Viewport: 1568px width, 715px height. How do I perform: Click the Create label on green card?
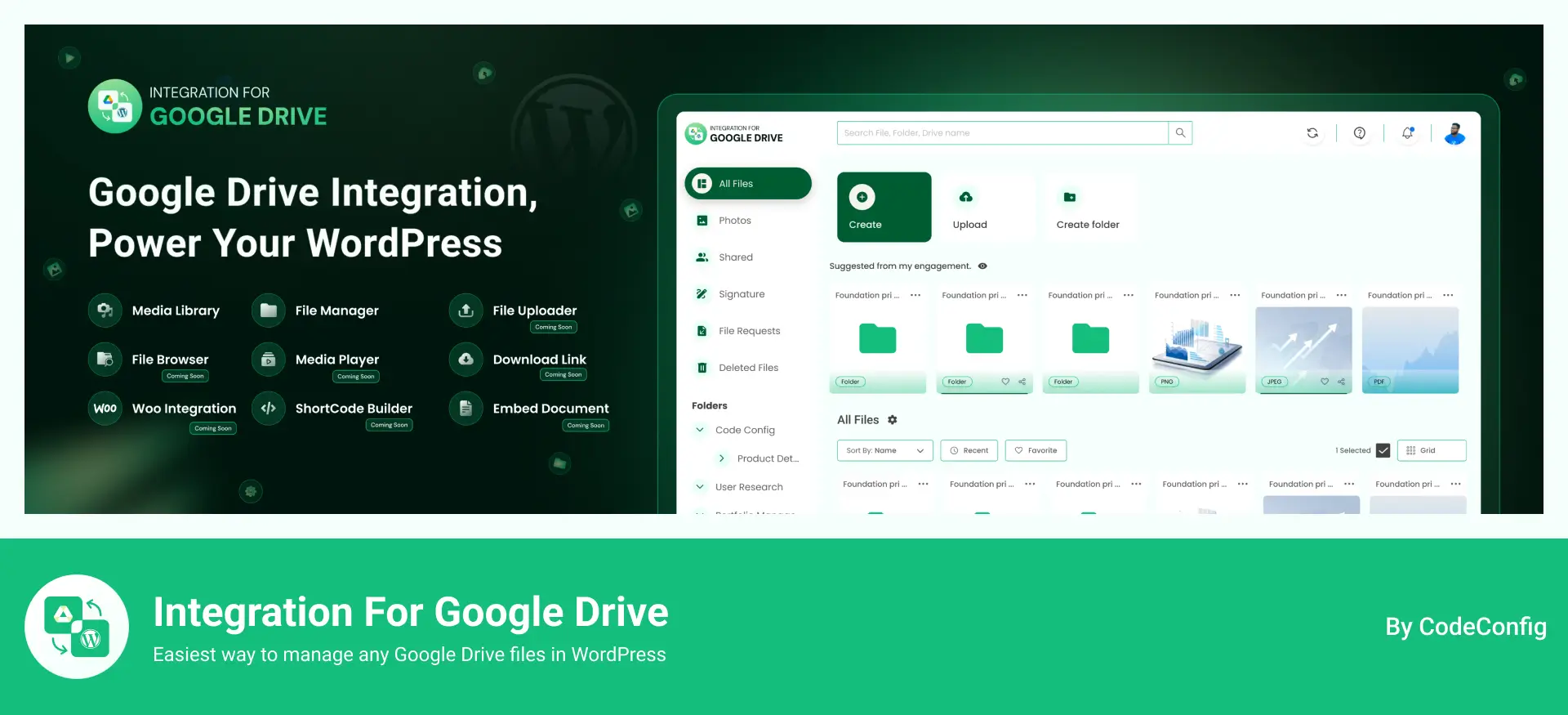click(x=865, y=225)
